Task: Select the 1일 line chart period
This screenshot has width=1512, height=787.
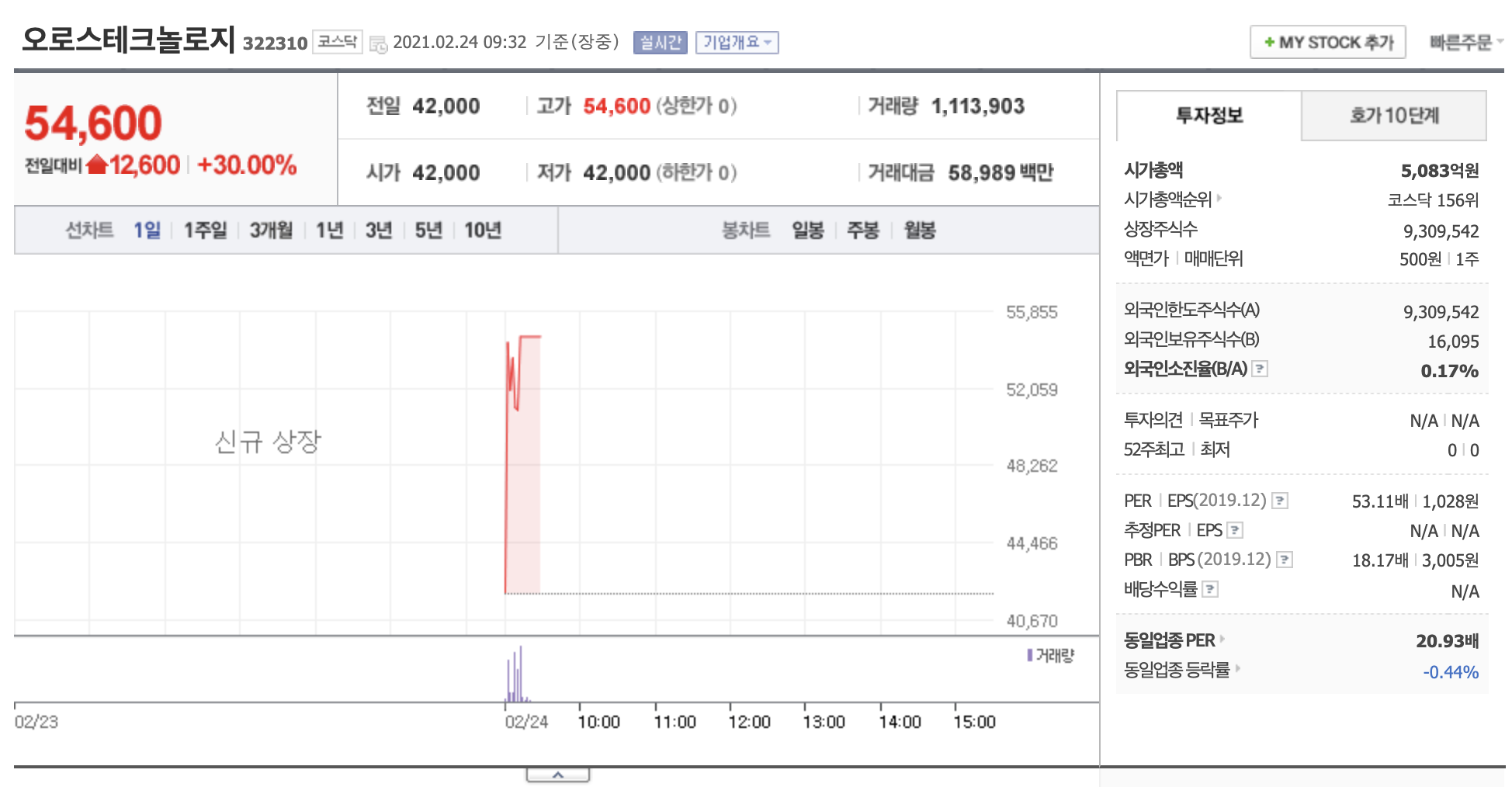Action: point(147,231)
